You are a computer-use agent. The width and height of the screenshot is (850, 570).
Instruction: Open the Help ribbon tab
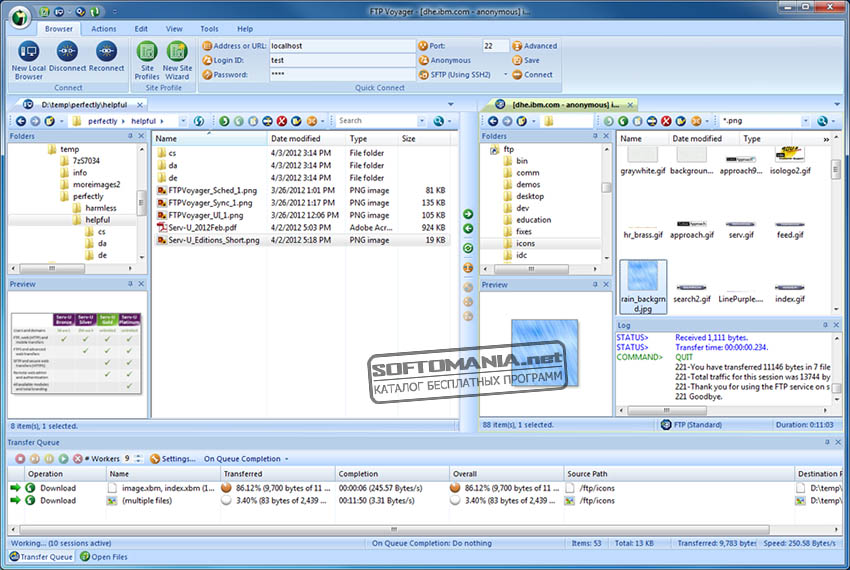click(245, 29)
